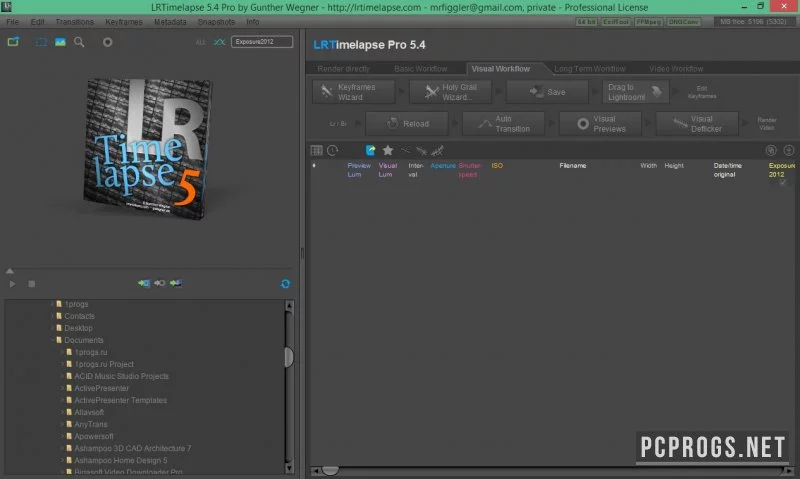Click the table grid icon above the file list
This screenshot has height=479, width=800.
[x=316, y=150]
